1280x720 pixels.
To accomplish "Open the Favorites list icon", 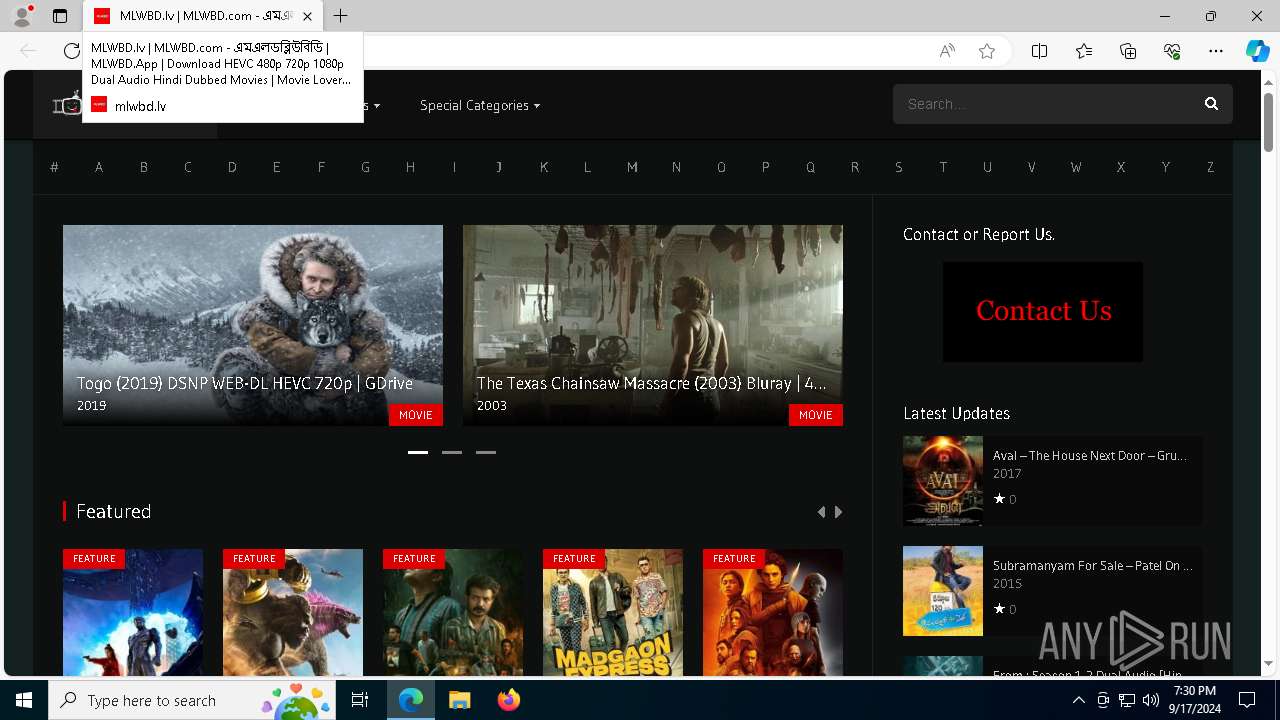I will coord(1084,51).
